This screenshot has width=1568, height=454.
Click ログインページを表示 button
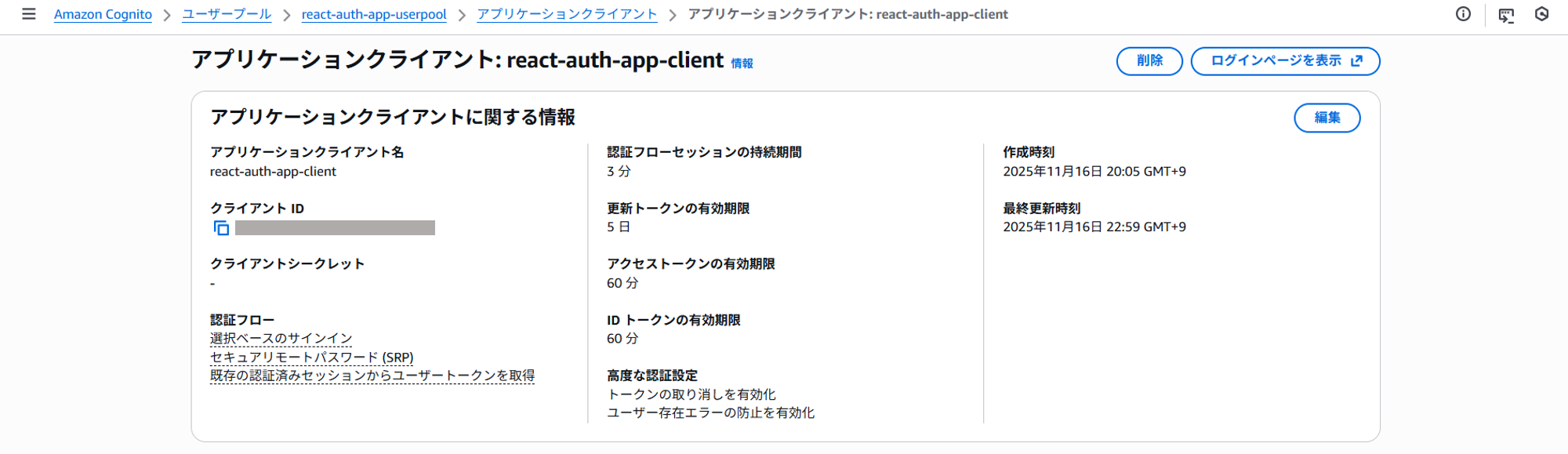point(1285,61)
